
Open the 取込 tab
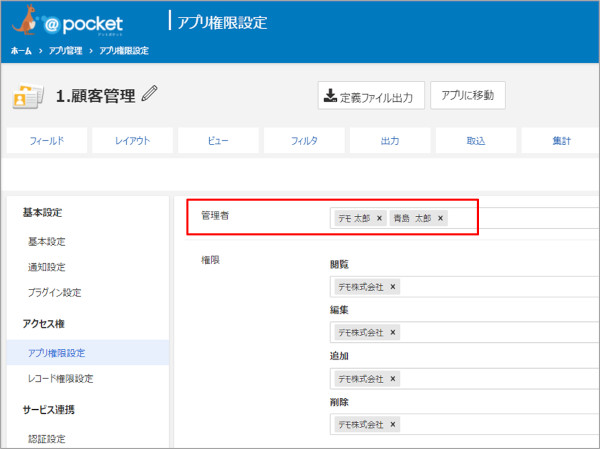(x=476, y=140)
